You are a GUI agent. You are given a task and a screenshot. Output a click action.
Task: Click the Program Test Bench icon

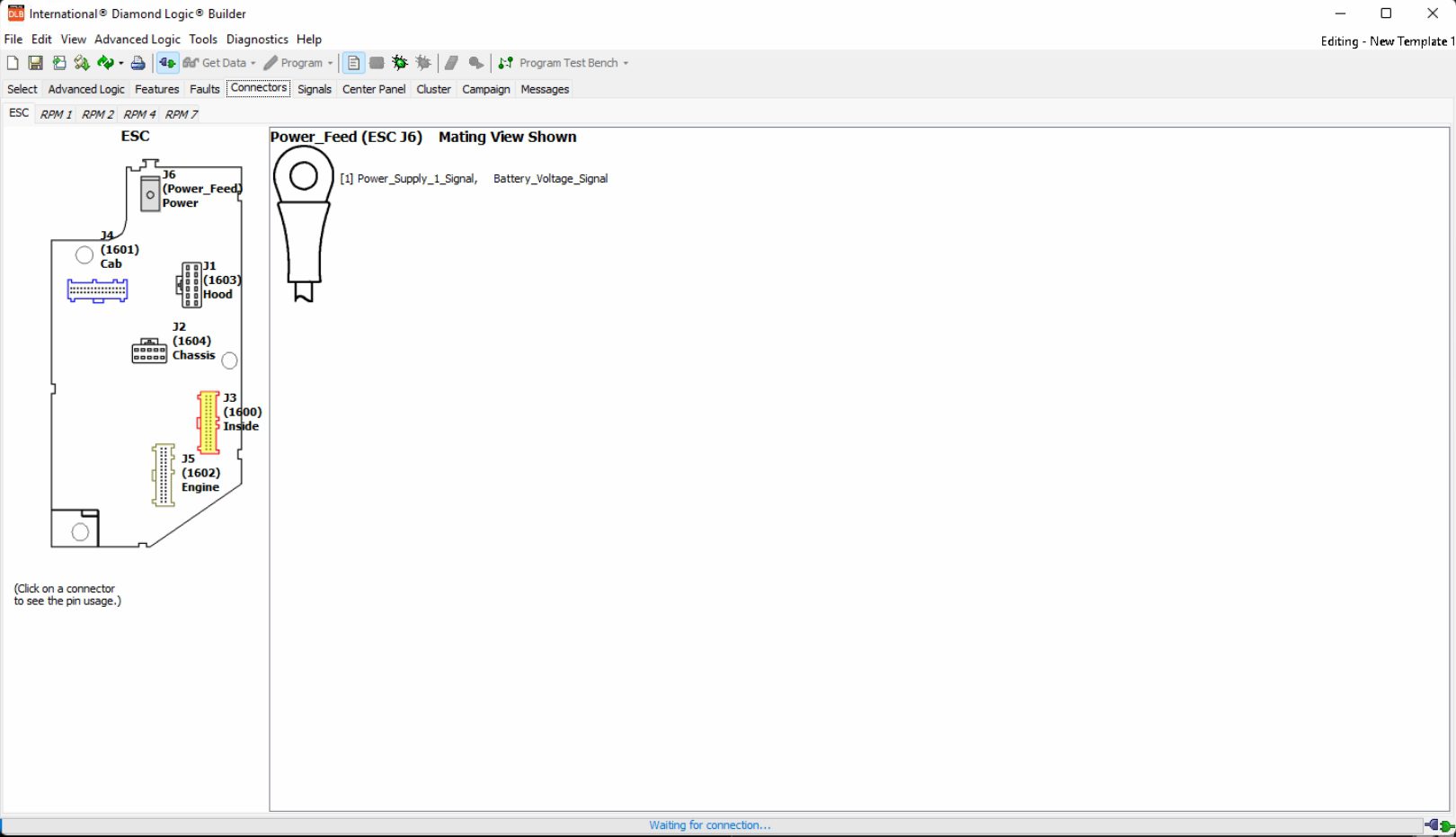pyautogui.click(x=504, y=63)
